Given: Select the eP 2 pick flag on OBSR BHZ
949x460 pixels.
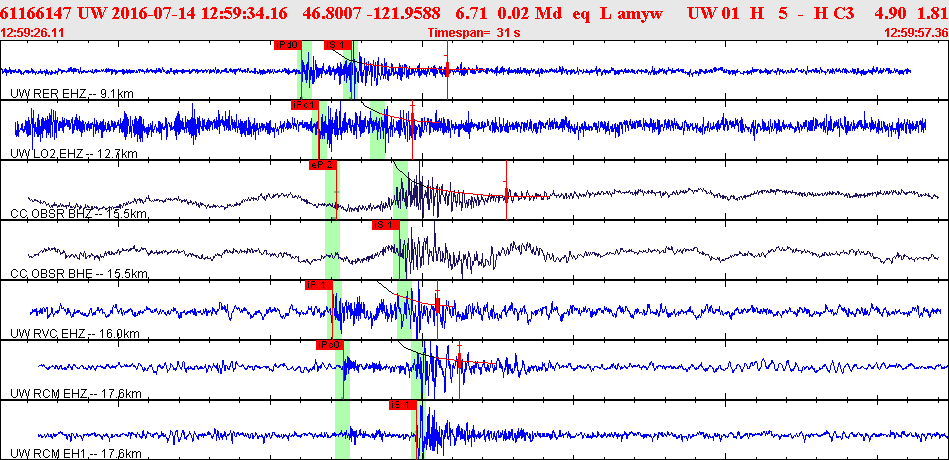Looking at the screenshot, I should tap(323, 165).
